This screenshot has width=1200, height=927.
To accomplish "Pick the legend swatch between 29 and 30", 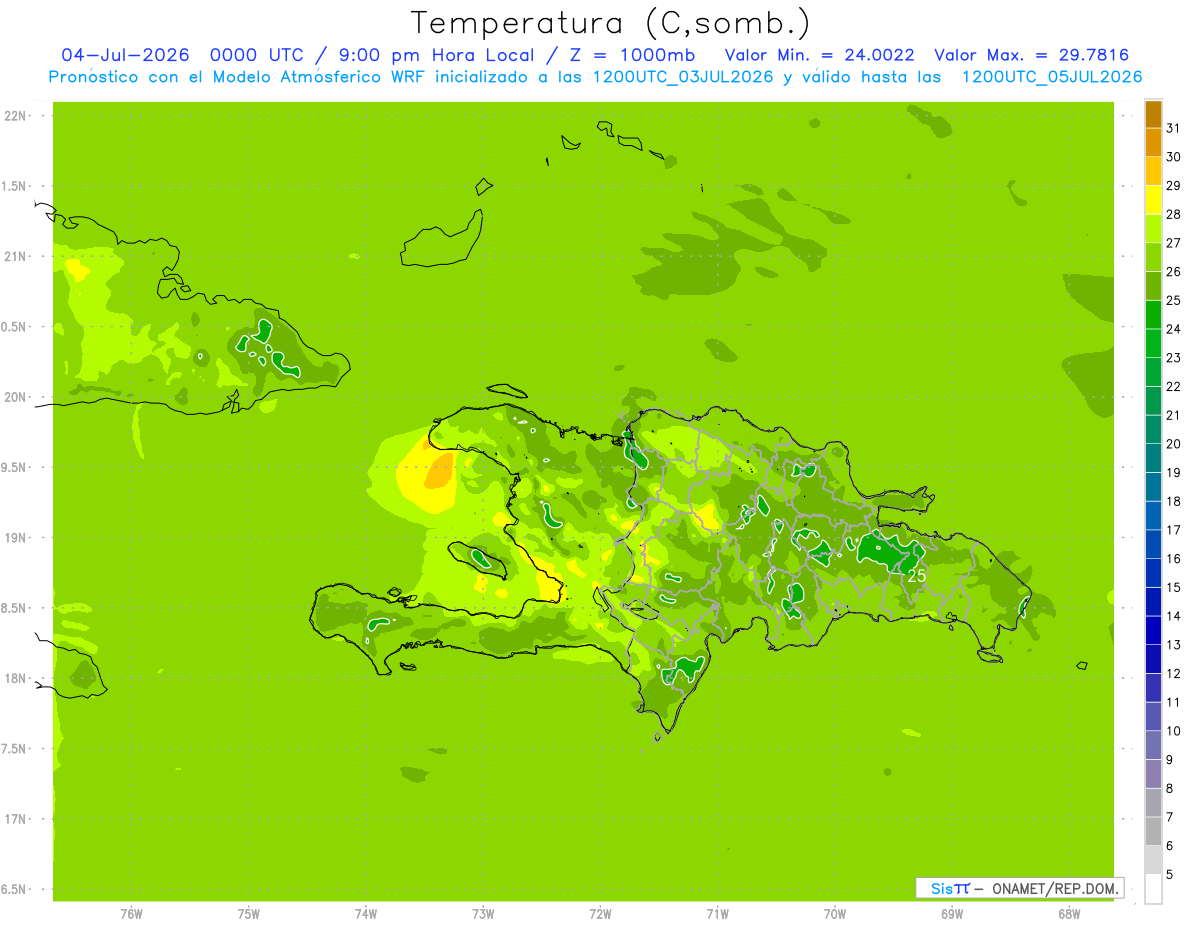I will tap(1153, 171).
